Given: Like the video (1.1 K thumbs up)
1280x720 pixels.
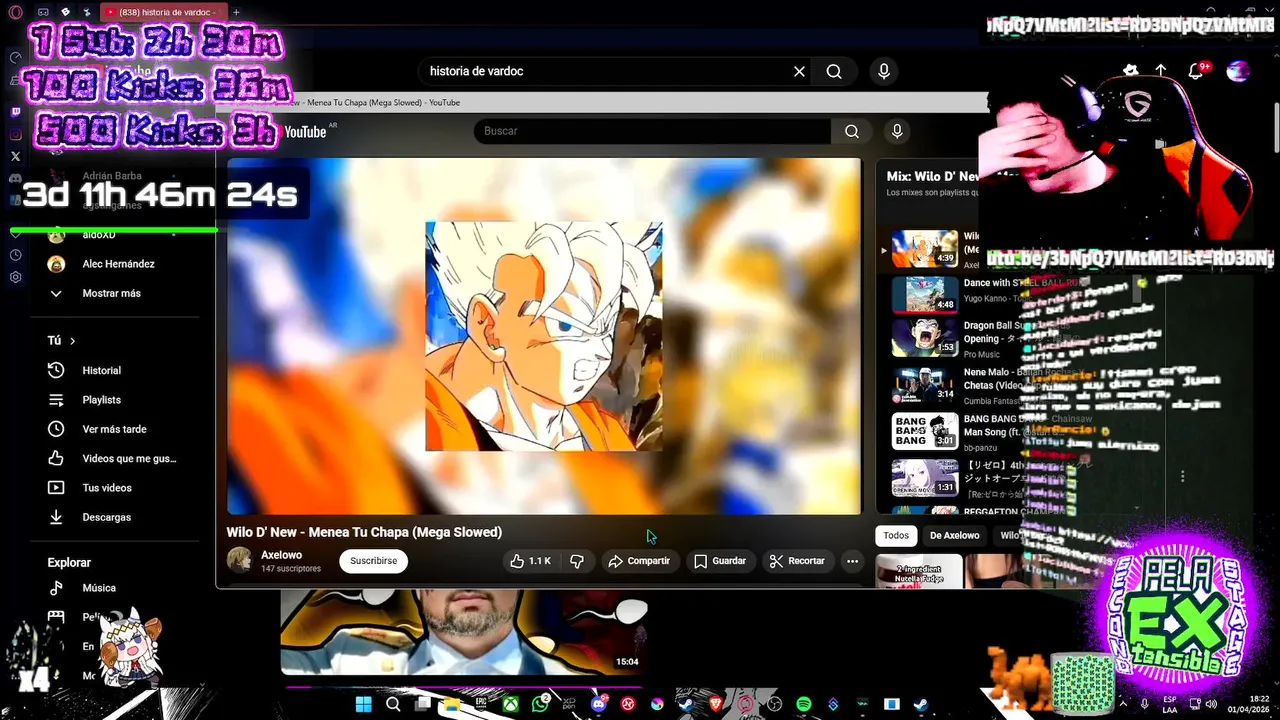Looking at the screenshot, I should click(530, 561).
